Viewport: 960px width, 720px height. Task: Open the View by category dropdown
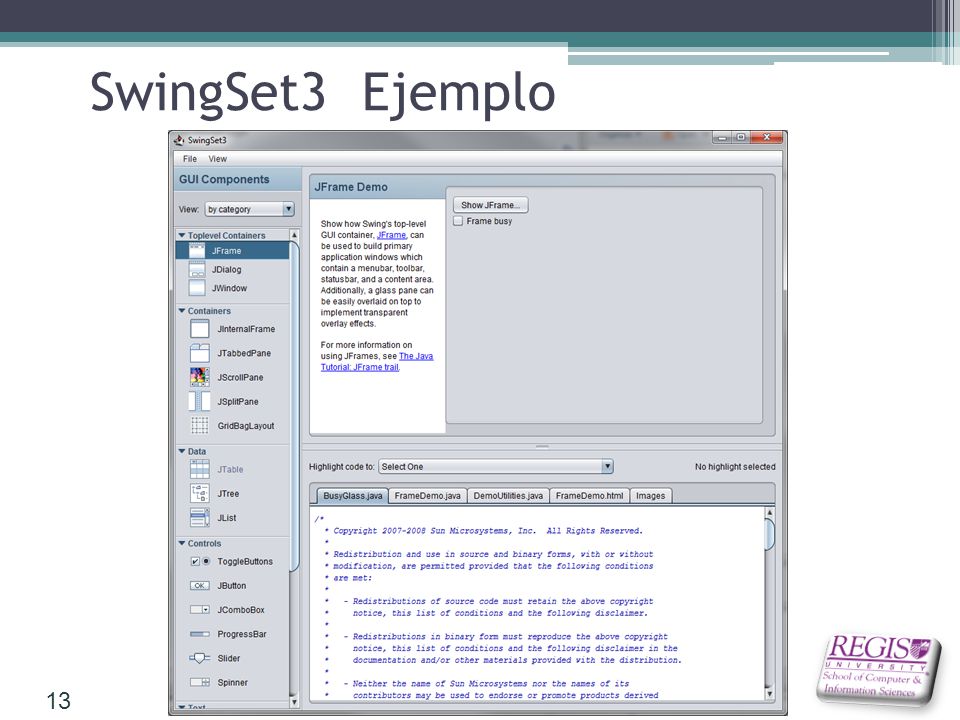click(x=250, y=209)
